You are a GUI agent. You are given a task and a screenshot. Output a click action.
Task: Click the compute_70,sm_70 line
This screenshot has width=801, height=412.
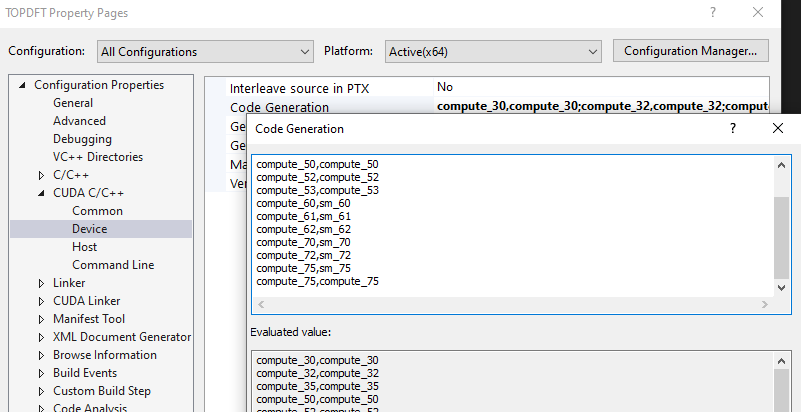click(303, 243)
